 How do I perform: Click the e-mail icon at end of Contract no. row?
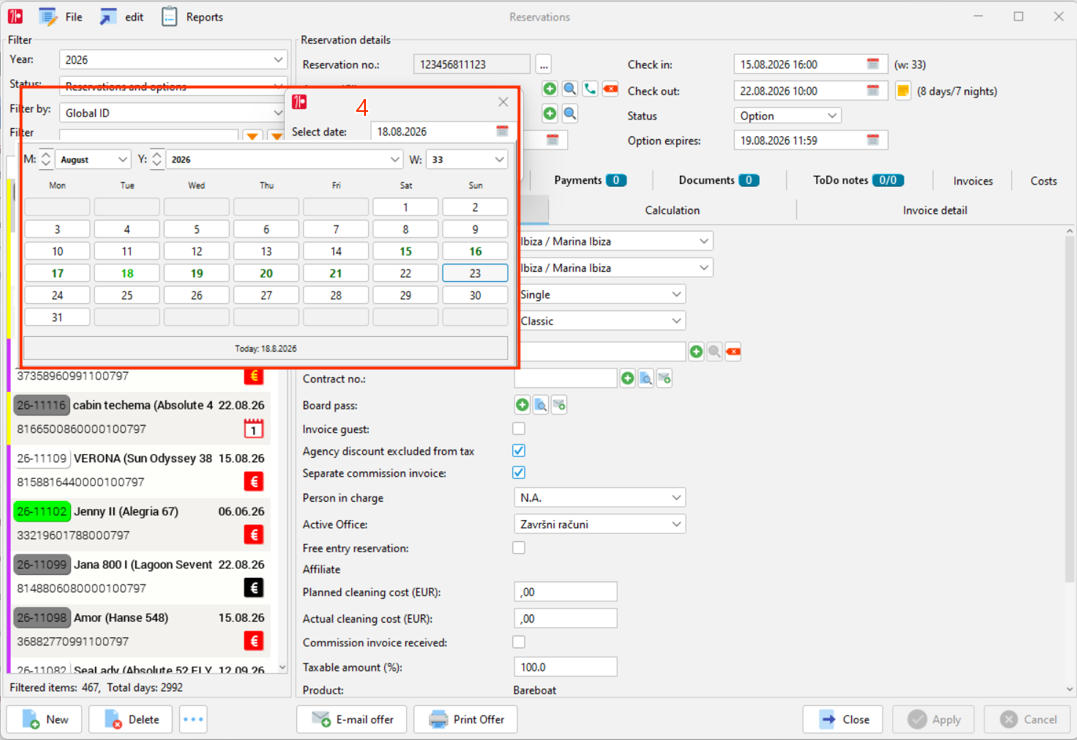(664, 378)
